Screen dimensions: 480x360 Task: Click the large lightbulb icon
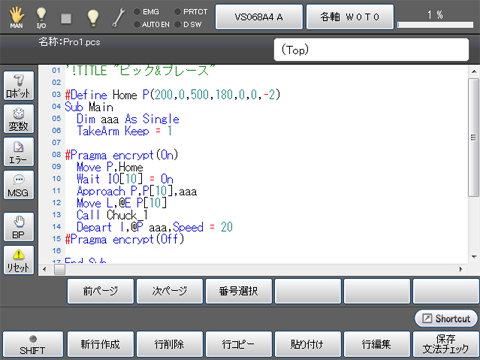point(93,17)
